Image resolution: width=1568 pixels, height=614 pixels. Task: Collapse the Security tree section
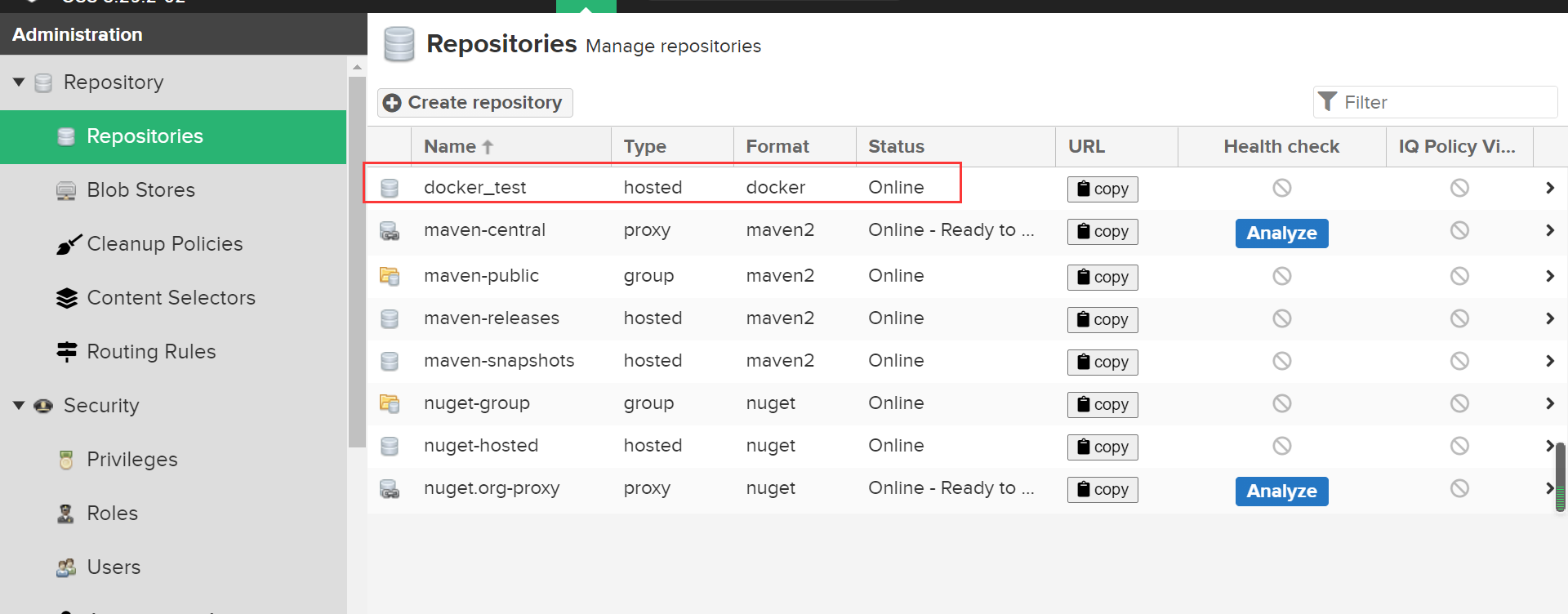(19, 406)
